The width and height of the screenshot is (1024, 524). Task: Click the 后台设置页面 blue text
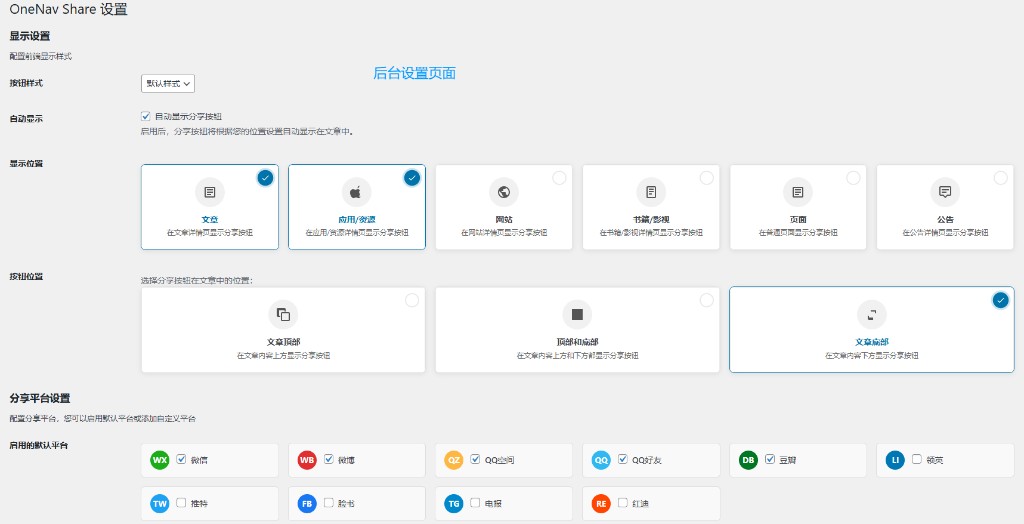point(414,73)
